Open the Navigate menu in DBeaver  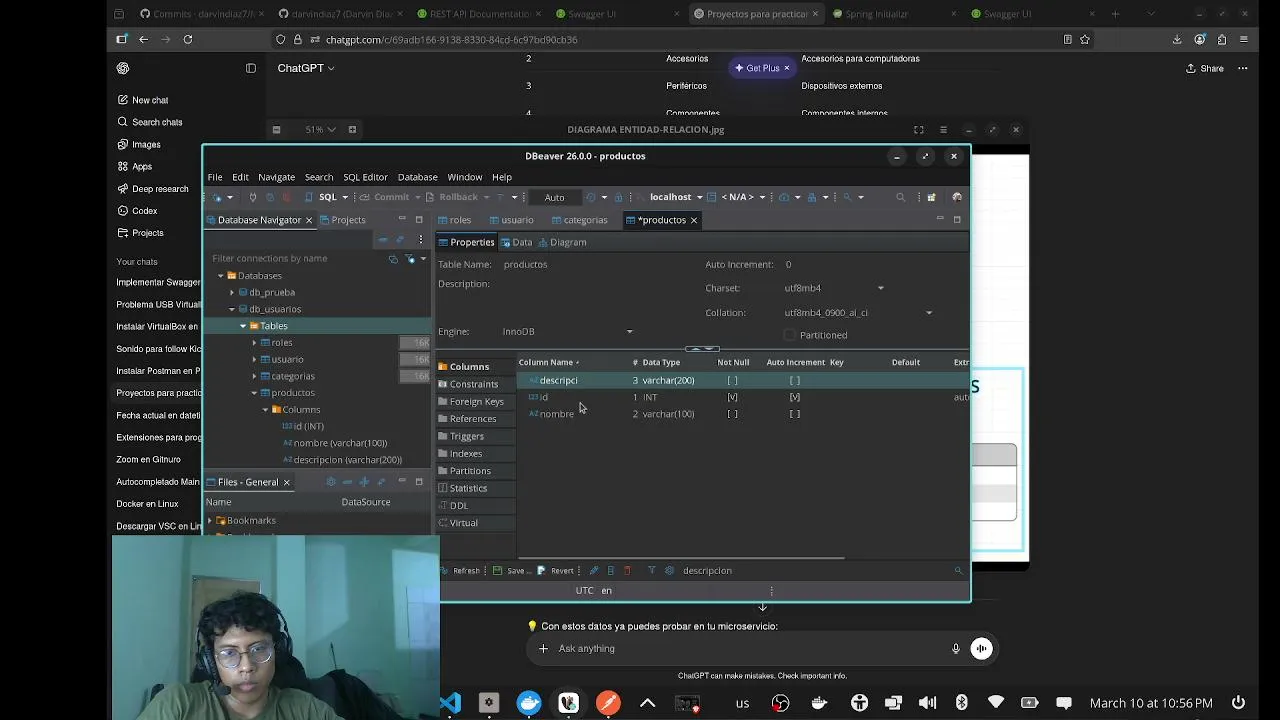[276, 177]
